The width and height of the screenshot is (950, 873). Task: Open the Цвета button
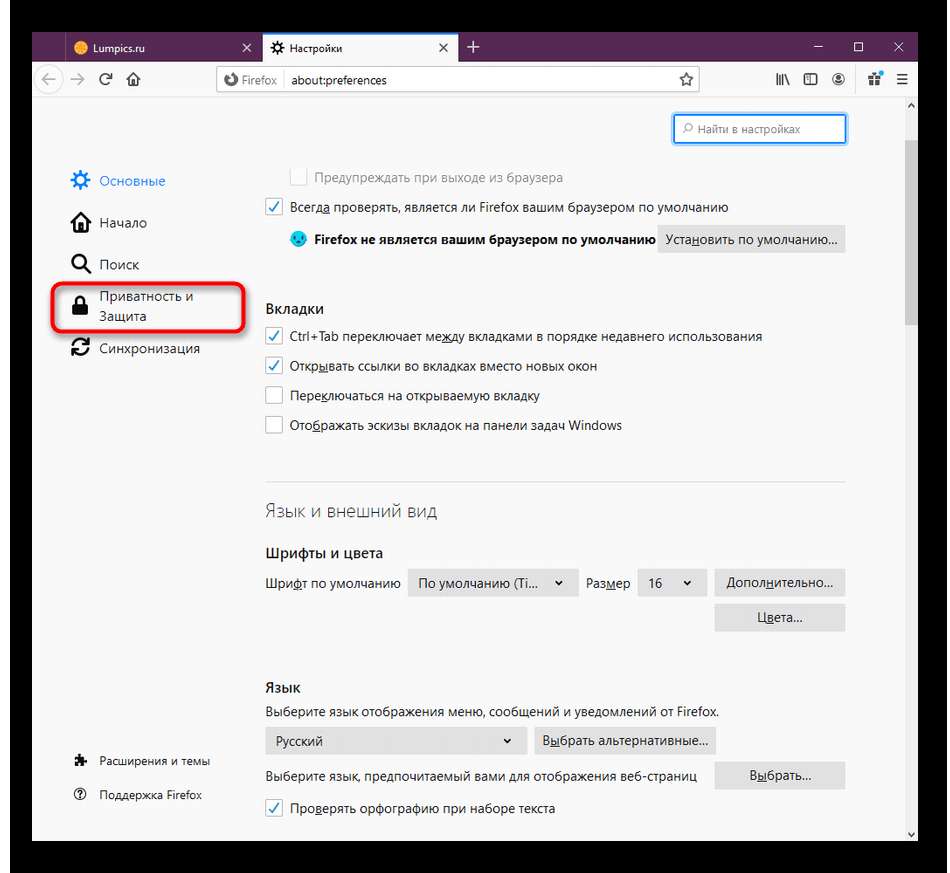click(x=780, y=618)
